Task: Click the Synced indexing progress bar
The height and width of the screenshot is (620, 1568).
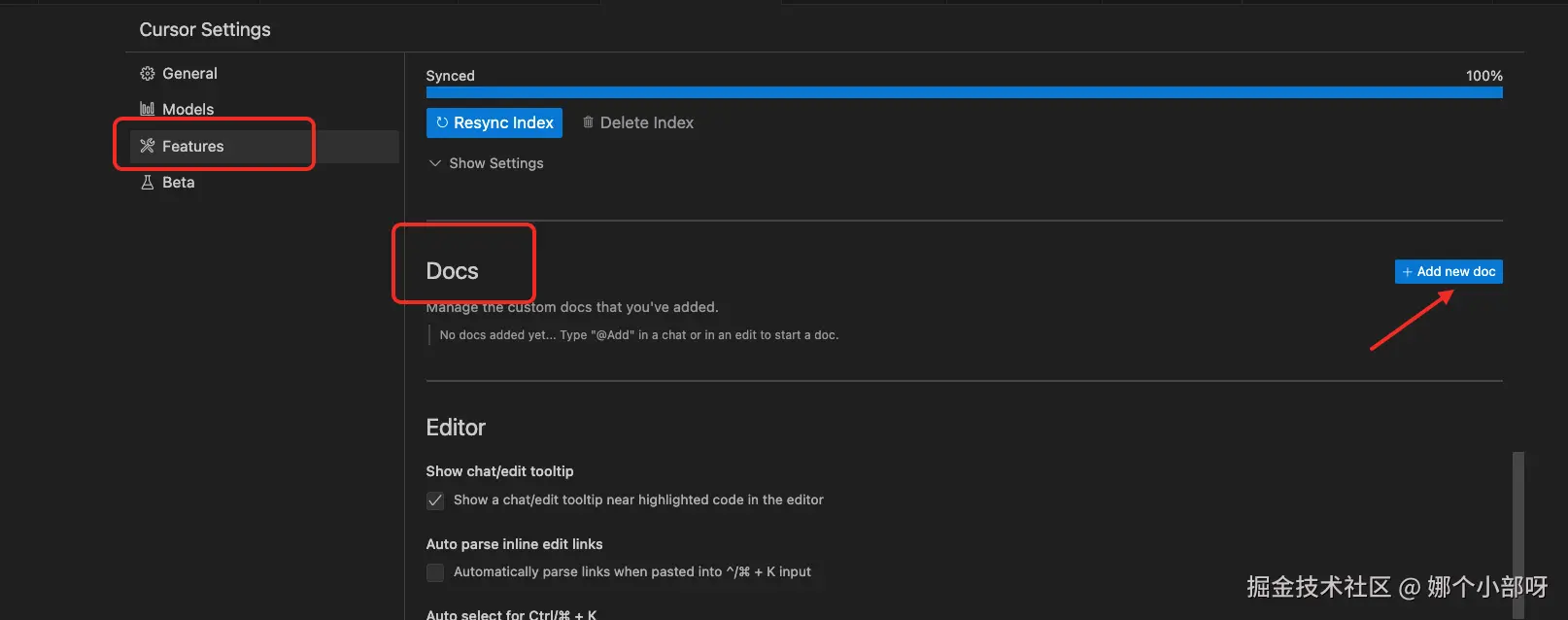Action: click(965, 93)
